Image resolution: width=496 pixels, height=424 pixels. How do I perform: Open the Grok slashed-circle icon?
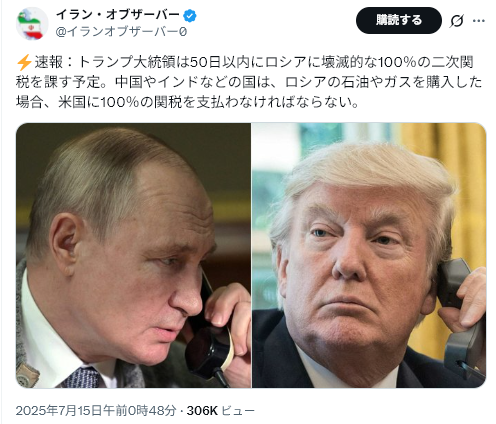456,21
